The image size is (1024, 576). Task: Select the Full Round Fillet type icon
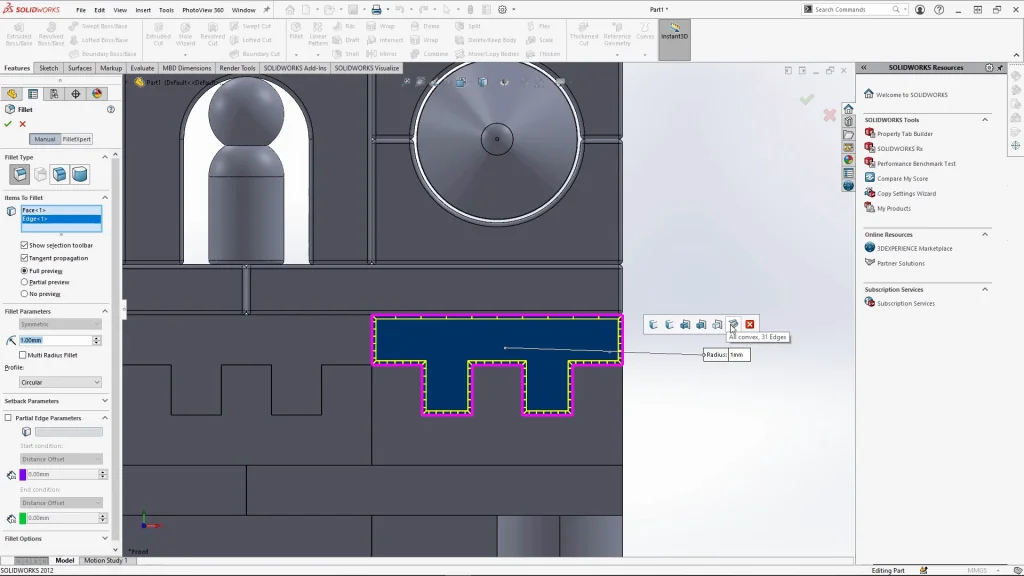(x=80, y=174)
